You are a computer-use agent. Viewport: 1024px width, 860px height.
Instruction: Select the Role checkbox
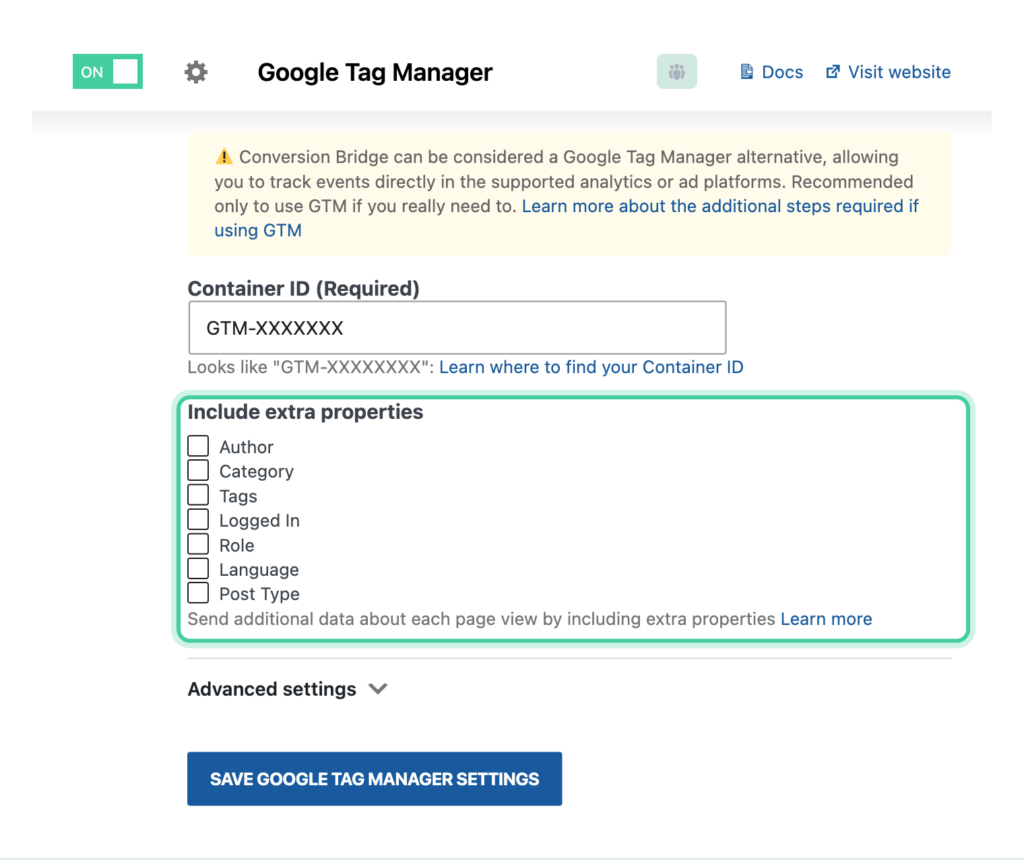(199, 544)
